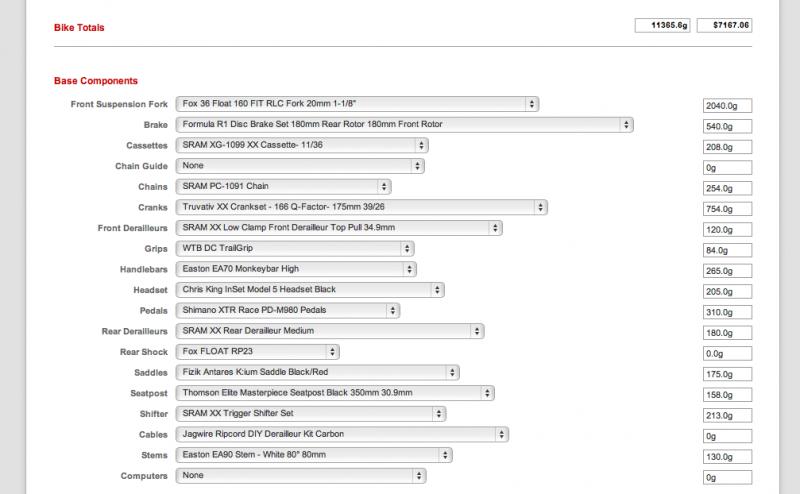Image resolution: width=800 pixels, height=494 pixels.
Task: Expand the Chains SRAM PC-1091 dropdown
Action: (283, 186)
